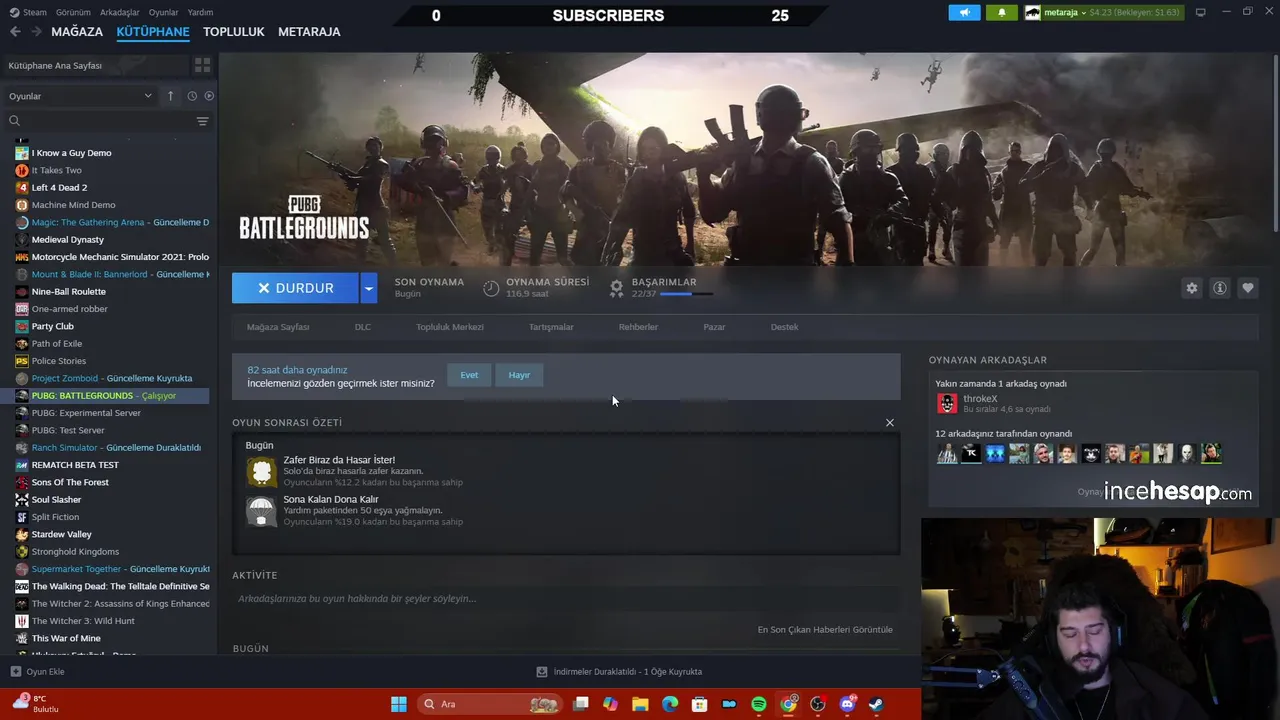Open the Steam menu

tap(28, 12)
